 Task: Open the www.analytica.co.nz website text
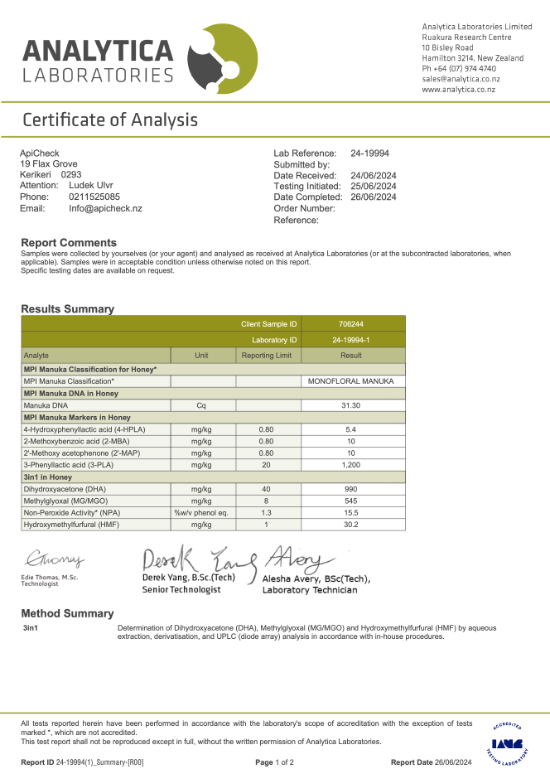tap(458, 90)
